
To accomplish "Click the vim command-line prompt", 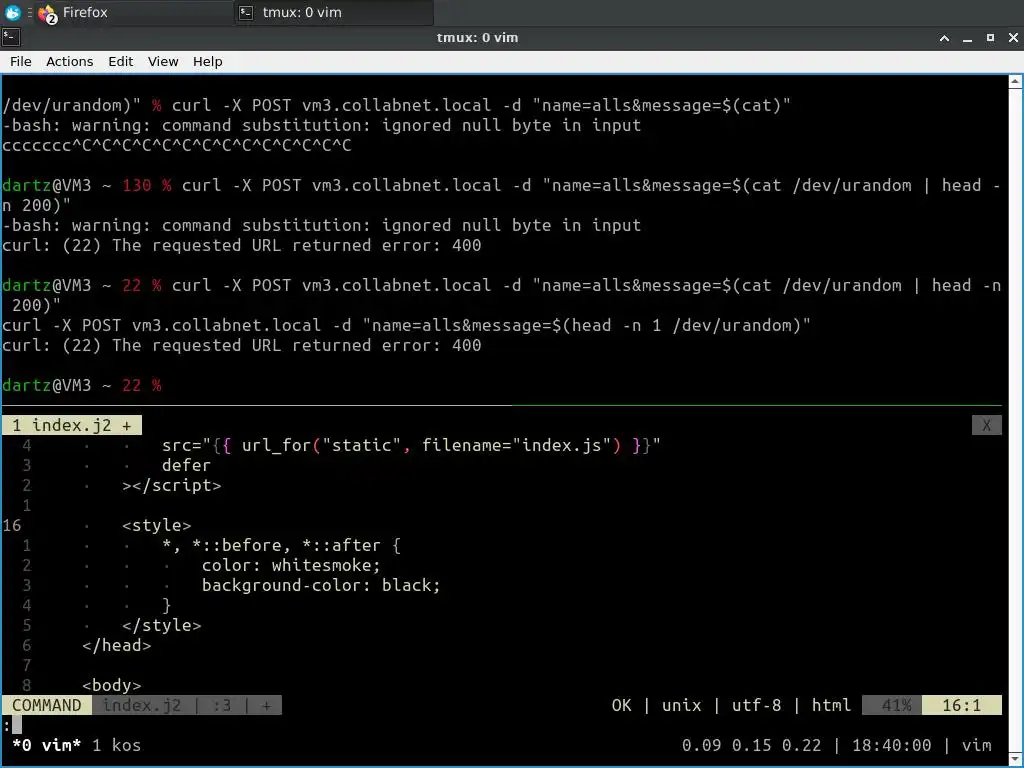I will [x=12, y=725].
